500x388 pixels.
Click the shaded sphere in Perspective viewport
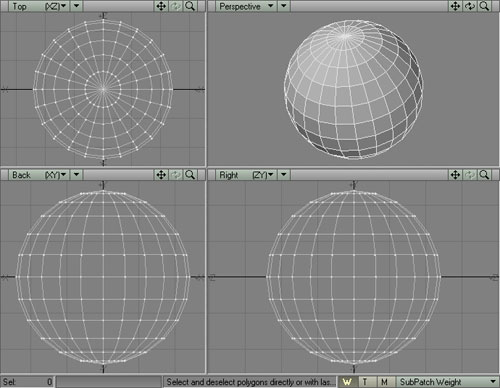pos(353,89)
